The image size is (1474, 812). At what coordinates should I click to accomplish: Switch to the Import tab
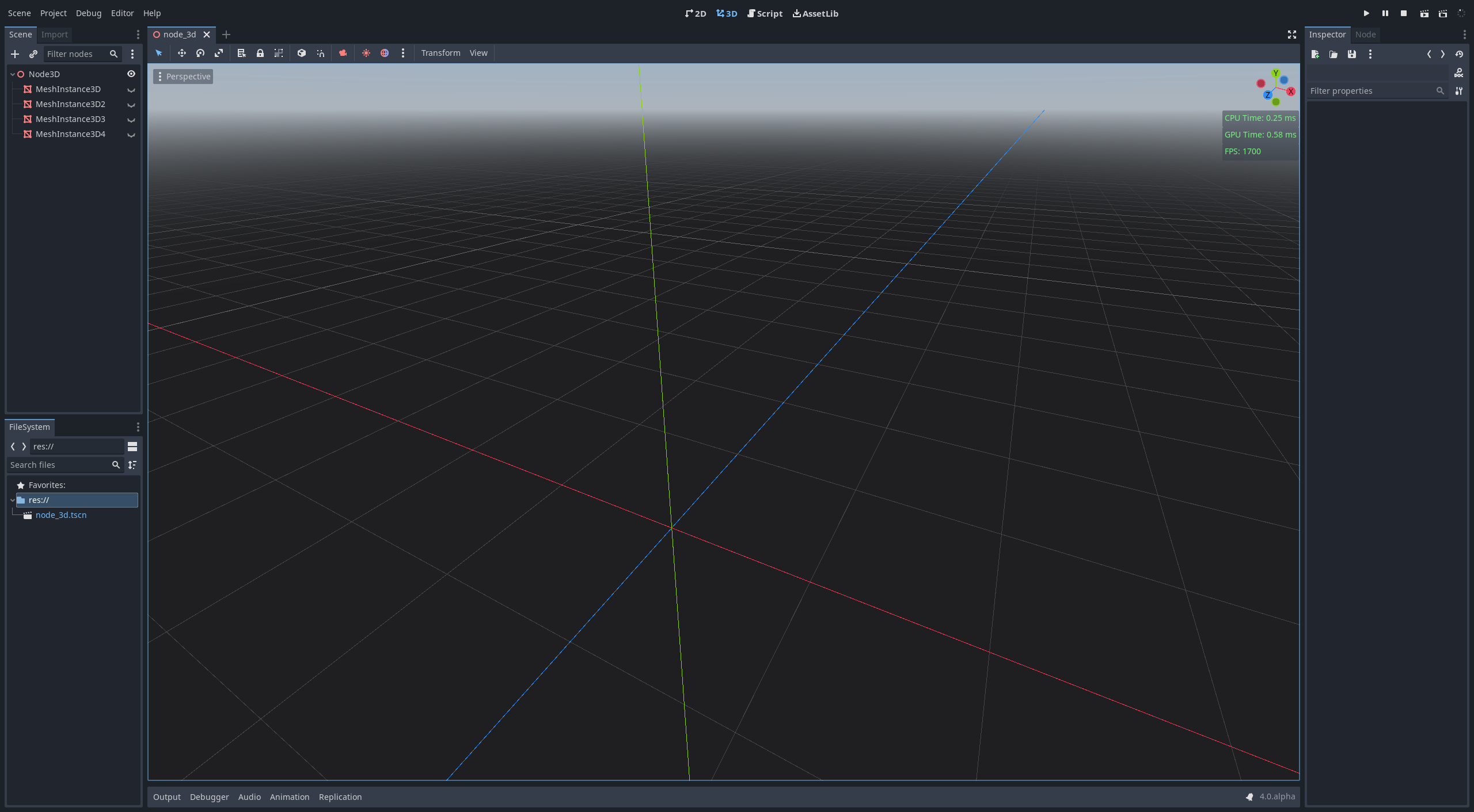[55, 35]
